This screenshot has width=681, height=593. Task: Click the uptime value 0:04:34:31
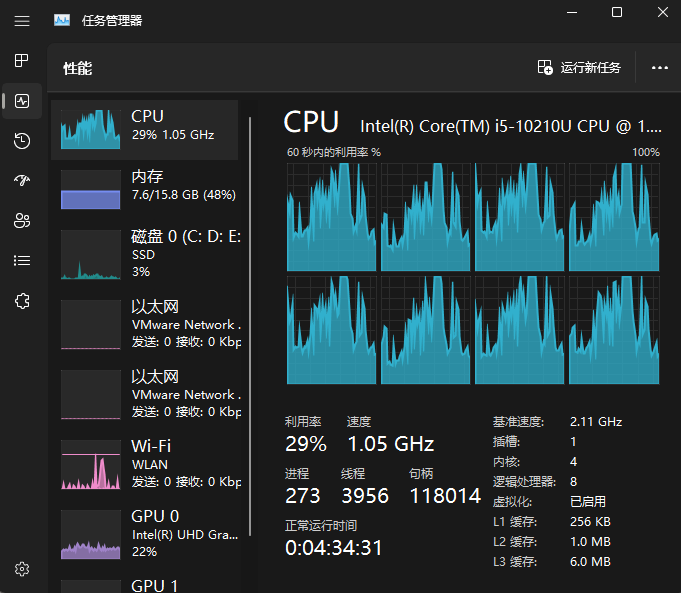(334, 548)
